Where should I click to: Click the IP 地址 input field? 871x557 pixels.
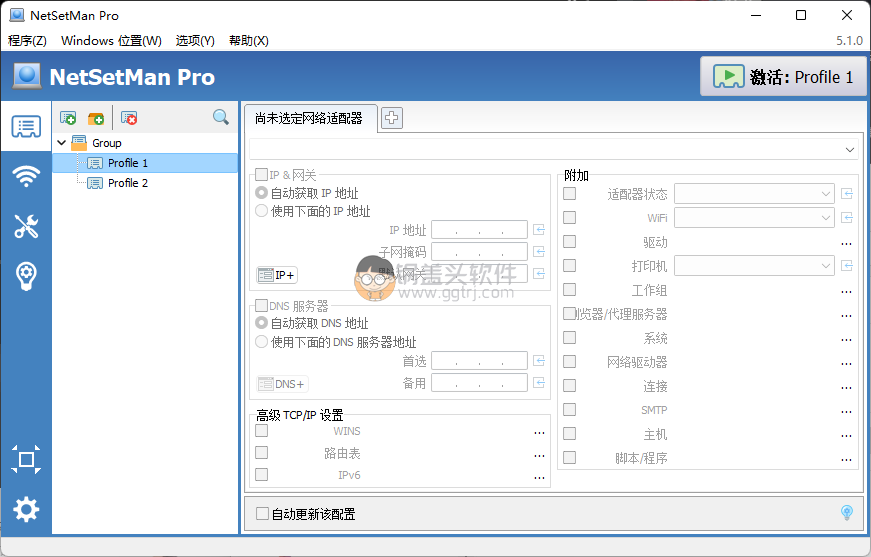pos(479,229)
